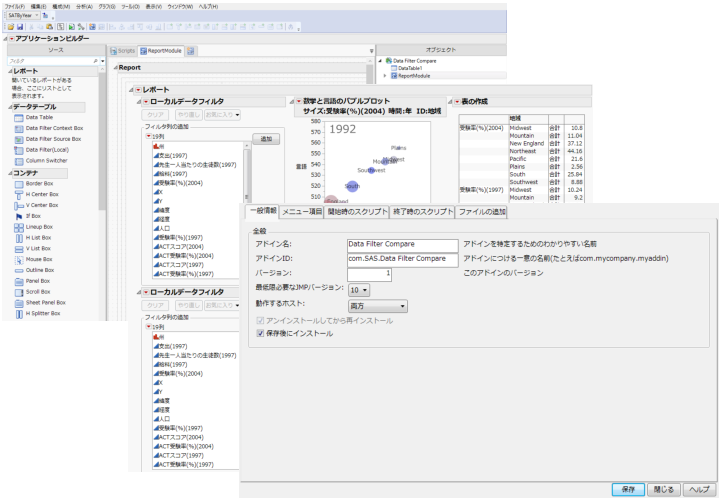
Task: Click the icon next to SATByYear dropdown
Action: click(x=45, y=16)
